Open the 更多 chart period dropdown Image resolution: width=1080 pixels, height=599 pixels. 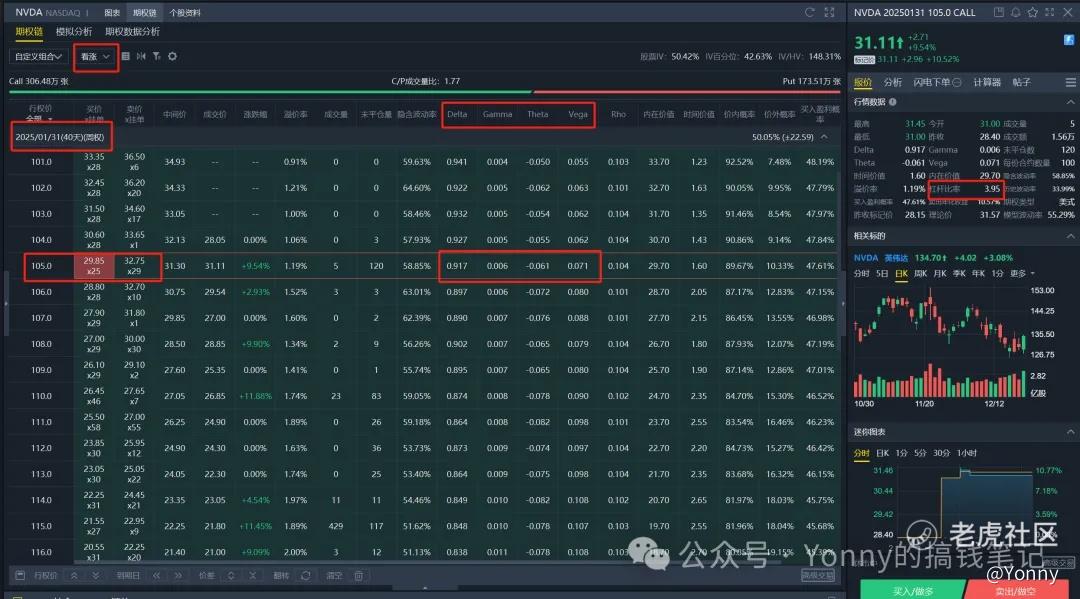tap(1023, 273)
